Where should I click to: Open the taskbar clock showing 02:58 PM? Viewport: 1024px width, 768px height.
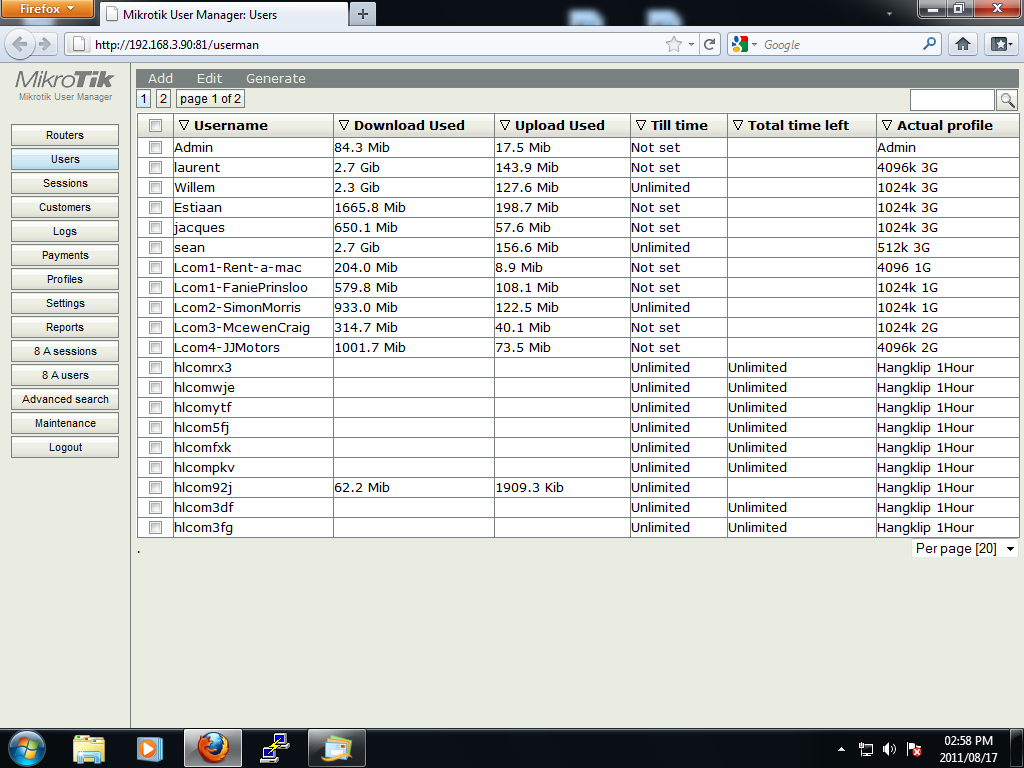(968, 749)
